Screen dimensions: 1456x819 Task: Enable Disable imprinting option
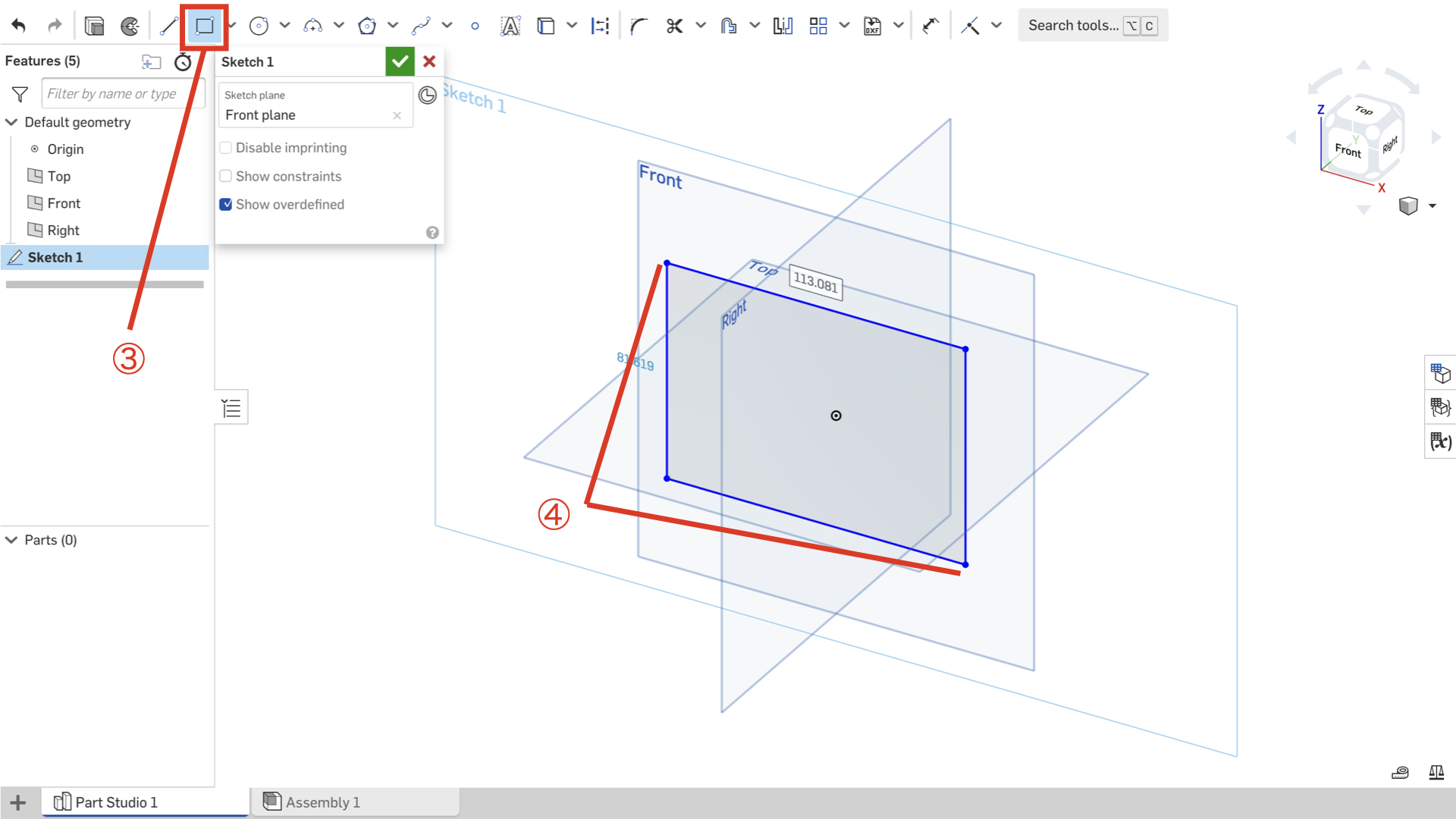pos(225,147)
